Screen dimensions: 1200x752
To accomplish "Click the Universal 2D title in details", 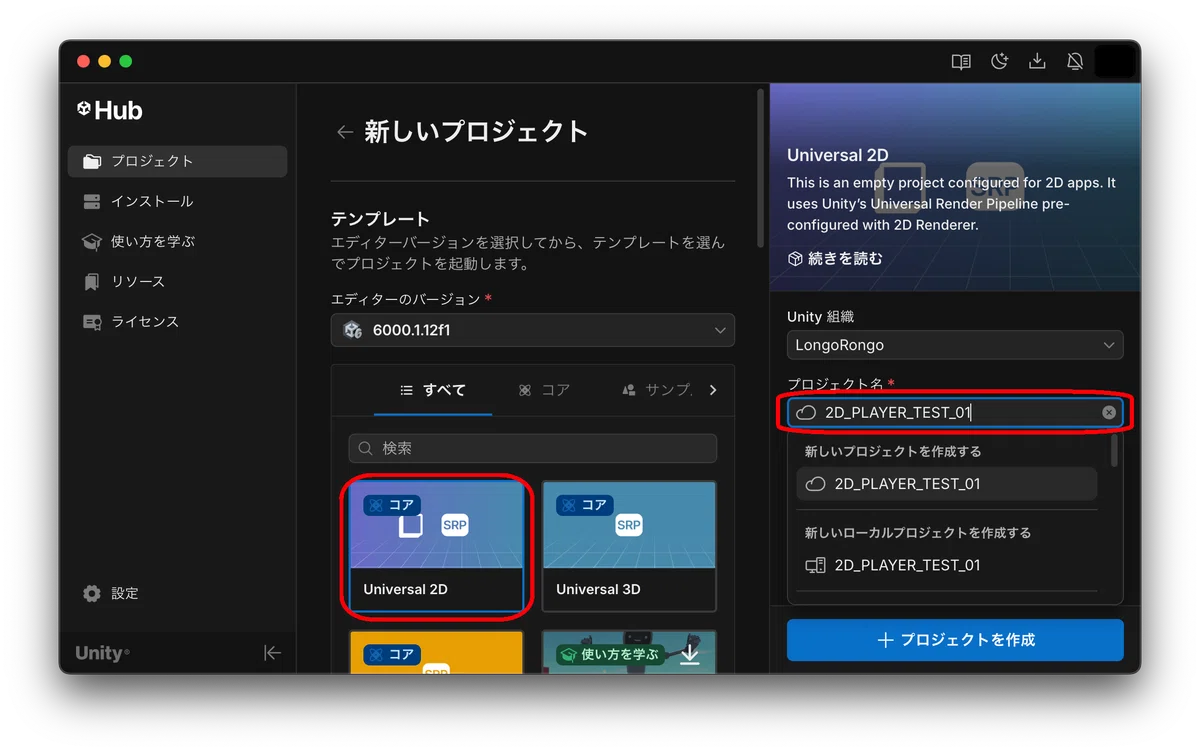I will 838,155.
